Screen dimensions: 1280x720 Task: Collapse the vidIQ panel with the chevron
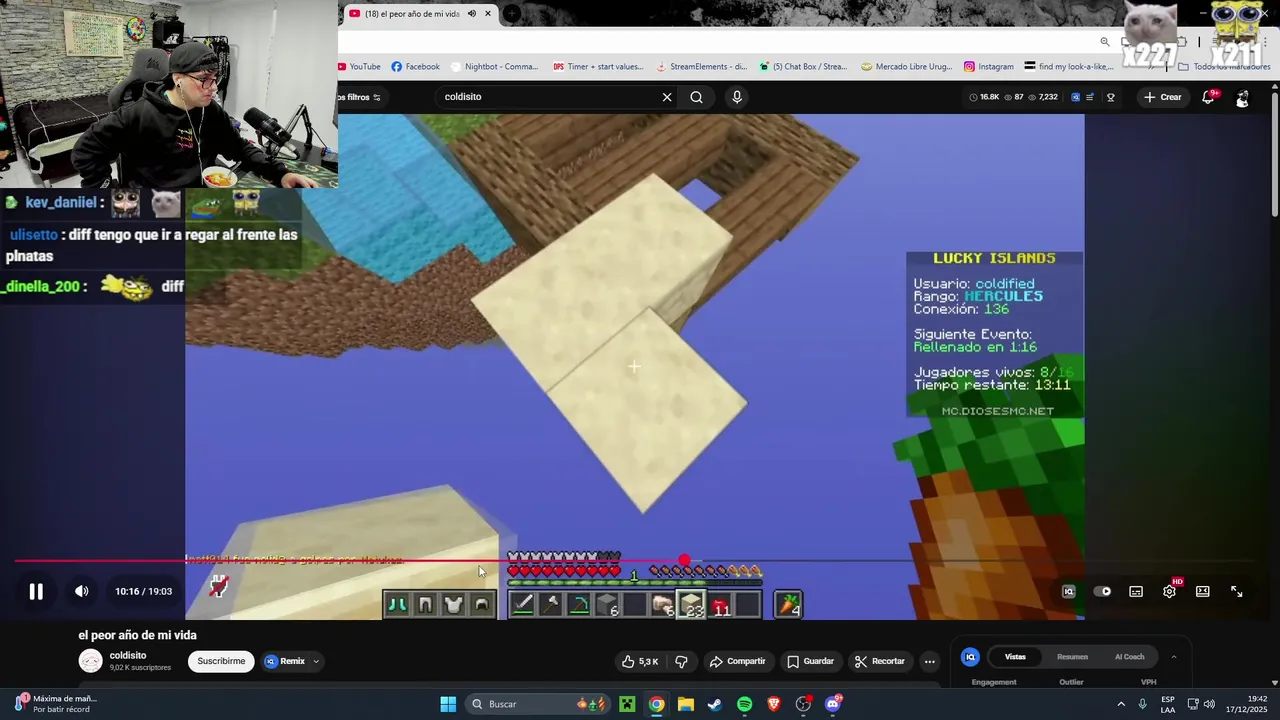coord(1174,657)
